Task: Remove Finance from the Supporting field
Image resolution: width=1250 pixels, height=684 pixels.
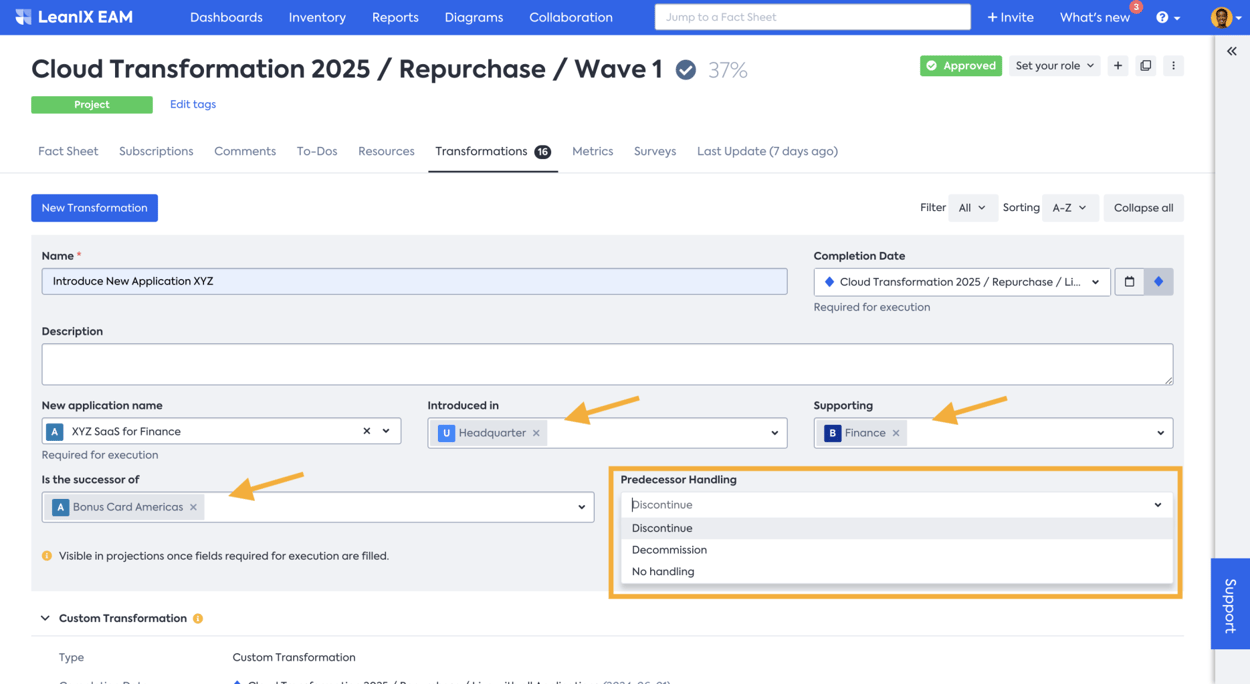Action: pyautogui.click(x=896, y=433)
